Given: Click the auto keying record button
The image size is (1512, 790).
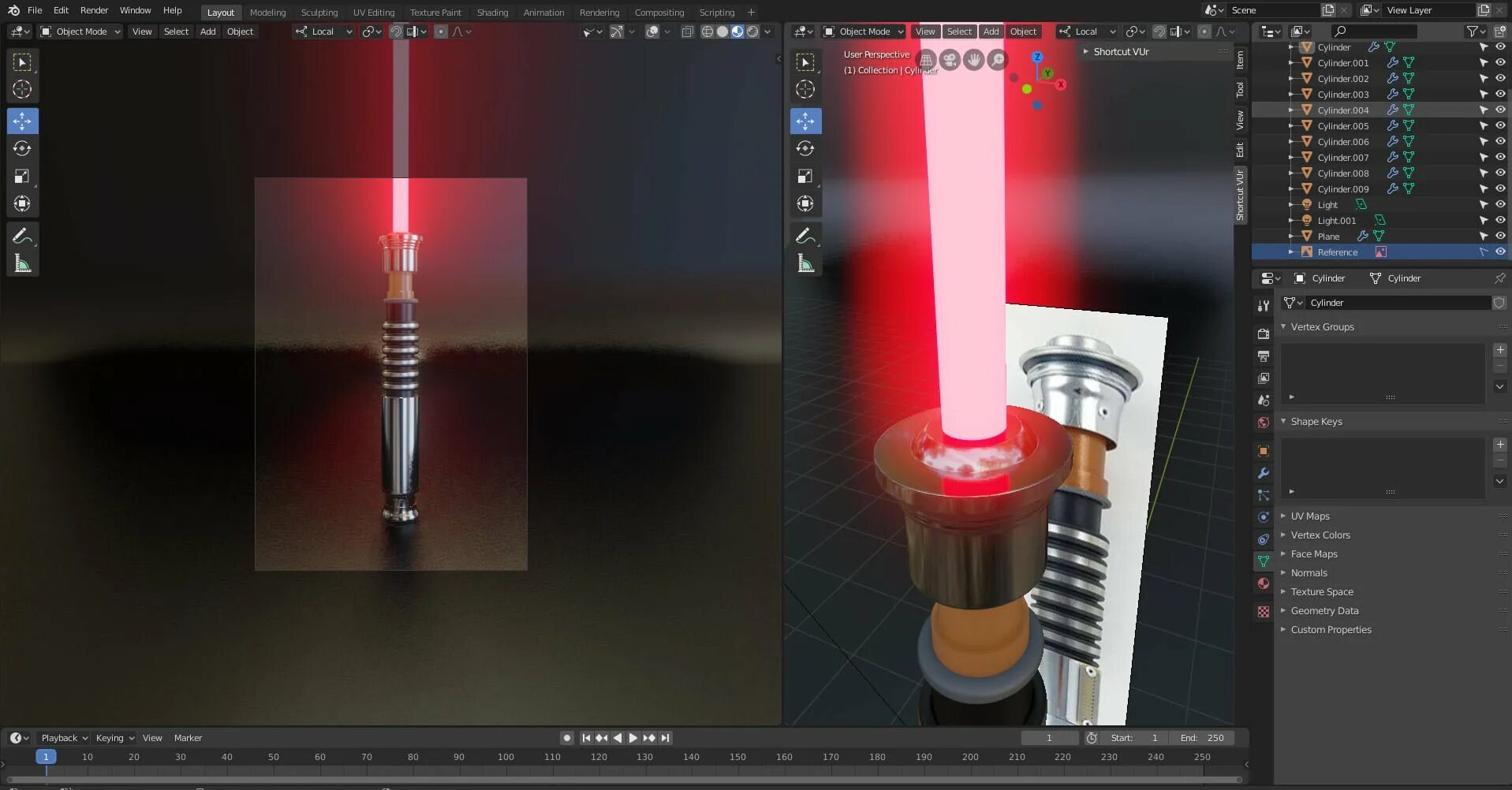Looking at the screenshot, I should [x=566, y=738].
